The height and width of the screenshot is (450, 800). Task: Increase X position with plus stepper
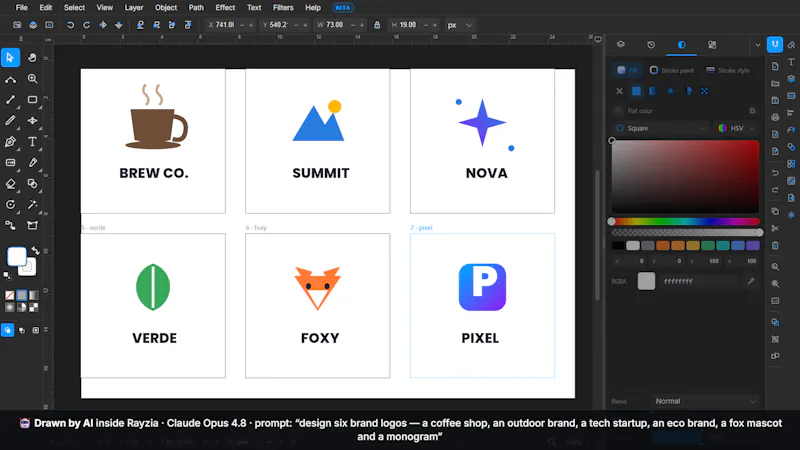(x=251, y=25)
